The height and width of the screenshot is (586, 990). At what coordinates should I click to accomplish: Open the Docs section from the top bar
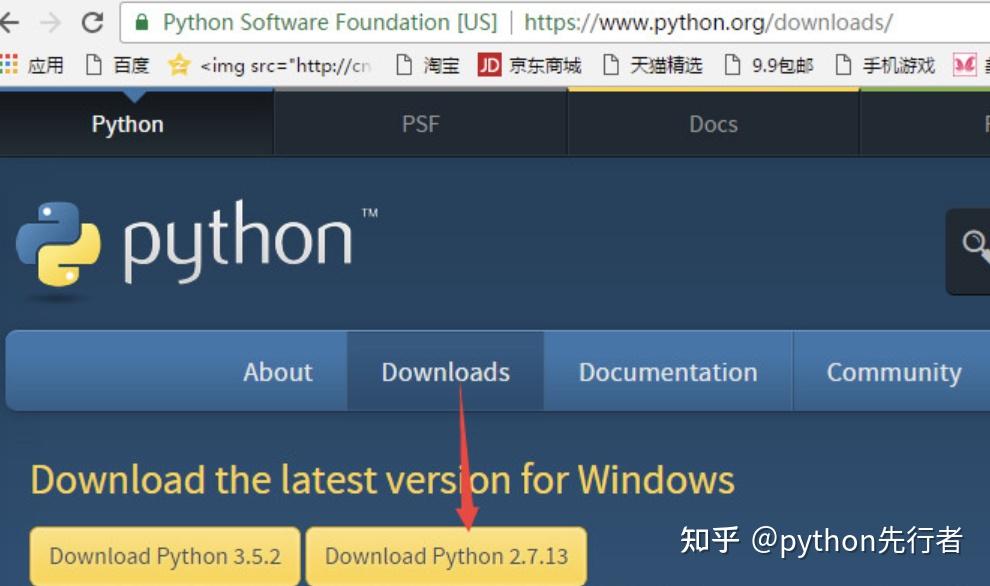pyautogui.click(x=712, y=123)
